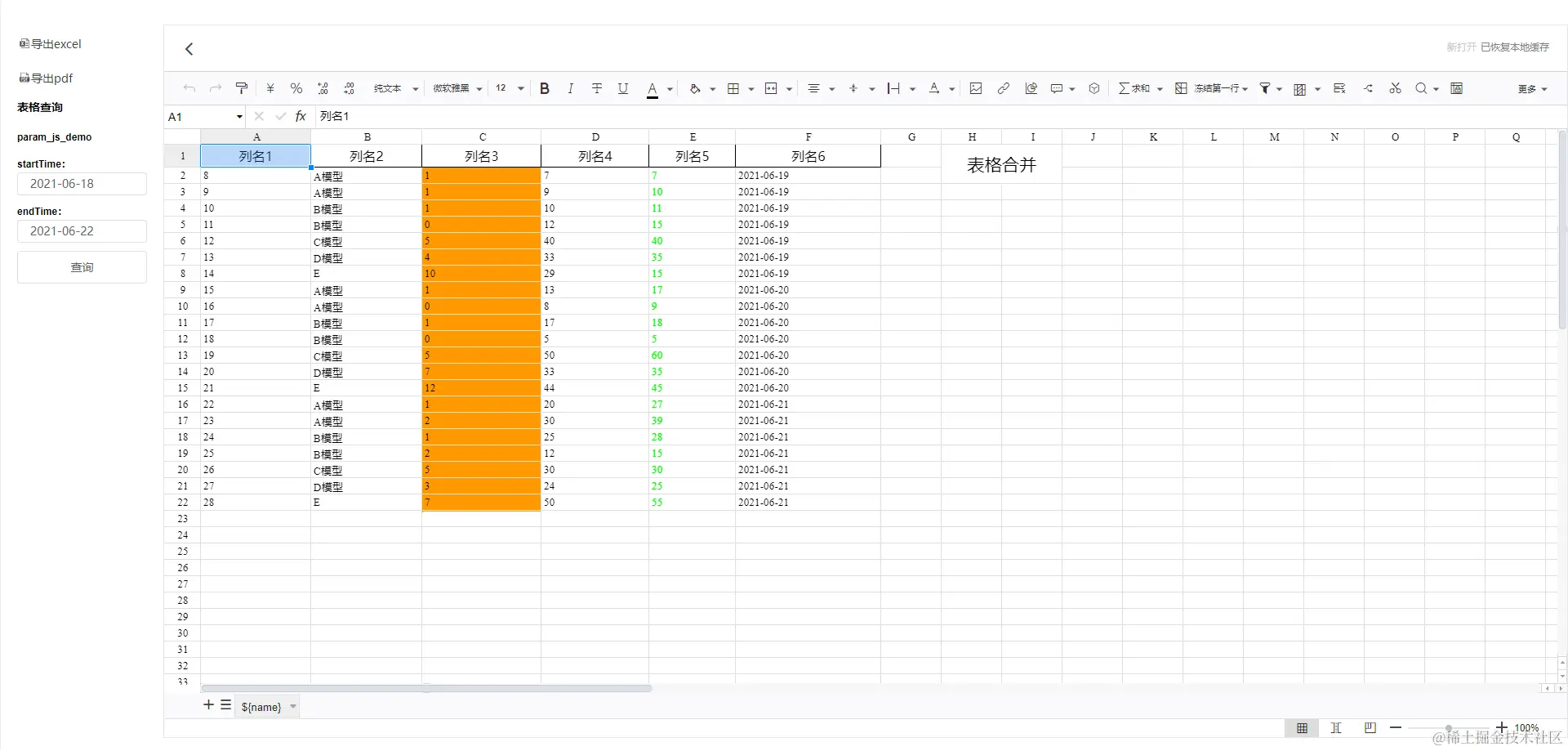Click the startTime date field
This screenshot has width=1568, height=751.
pos(82,184)
